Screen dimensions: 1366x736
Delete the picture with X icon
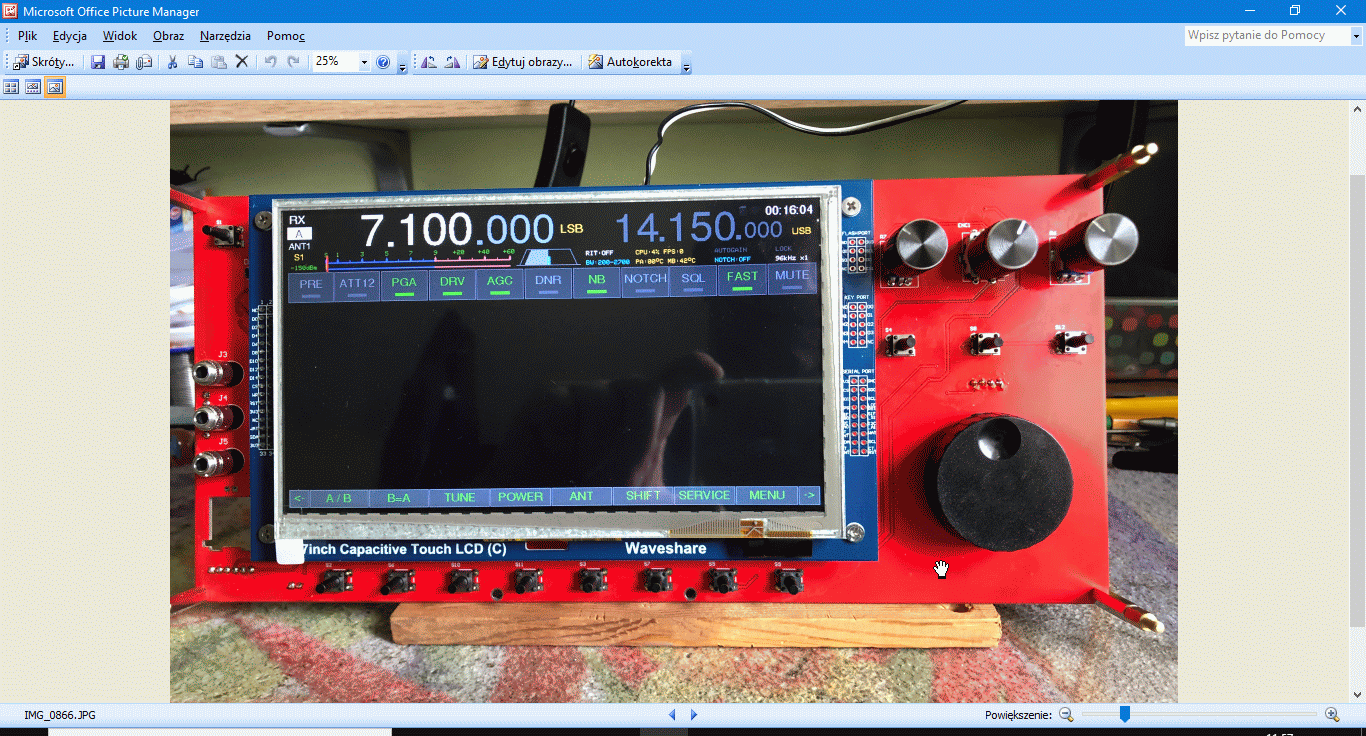click(x=241, y=62)
